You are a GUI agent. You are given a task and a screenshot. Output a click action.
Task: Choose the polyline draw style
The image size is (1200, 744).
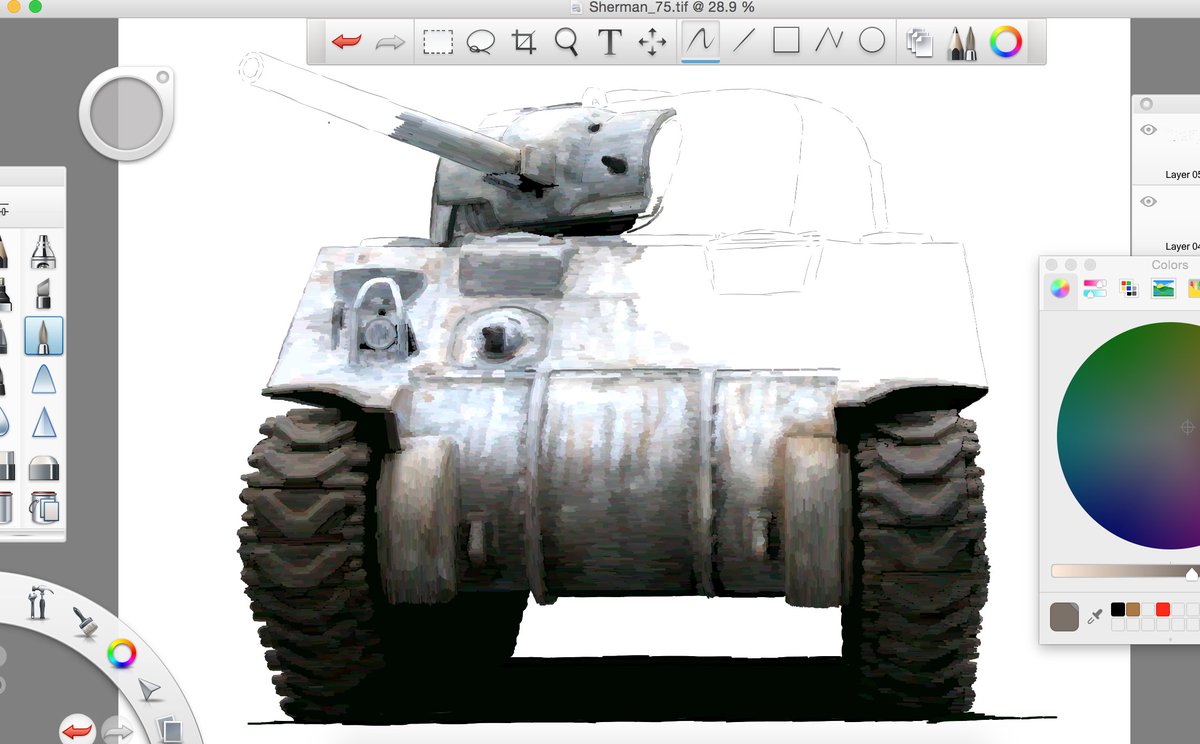(x=829, y=42)
